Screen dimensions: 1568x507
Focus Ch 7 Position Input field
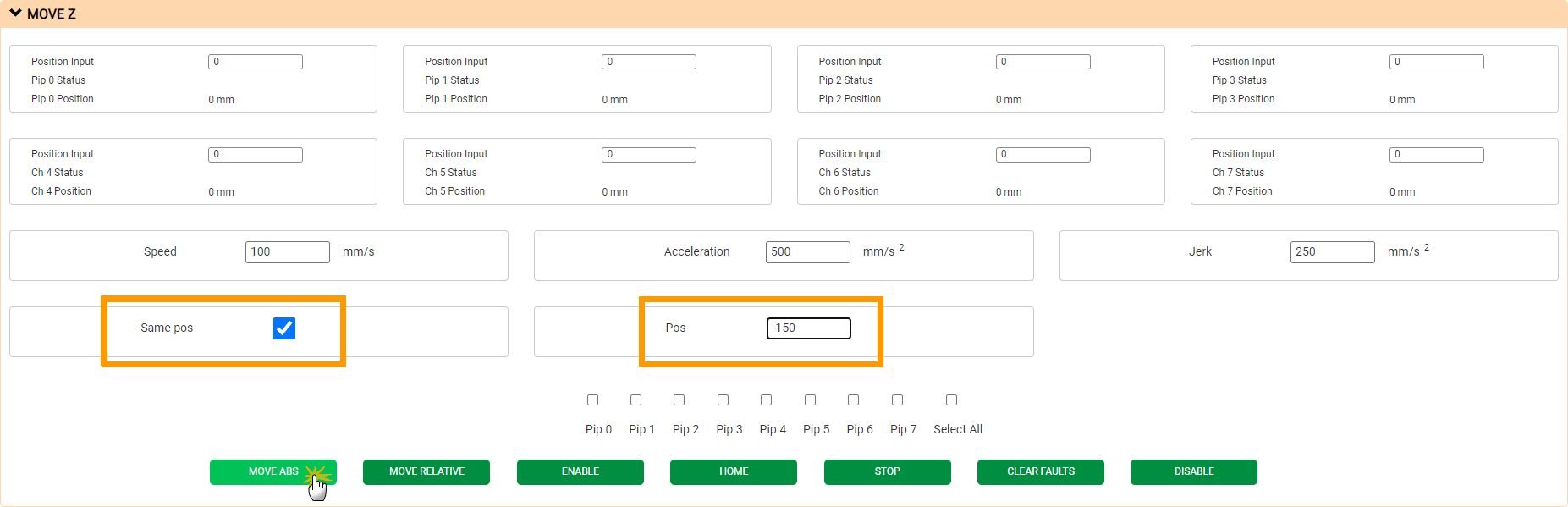[1436, 155]
